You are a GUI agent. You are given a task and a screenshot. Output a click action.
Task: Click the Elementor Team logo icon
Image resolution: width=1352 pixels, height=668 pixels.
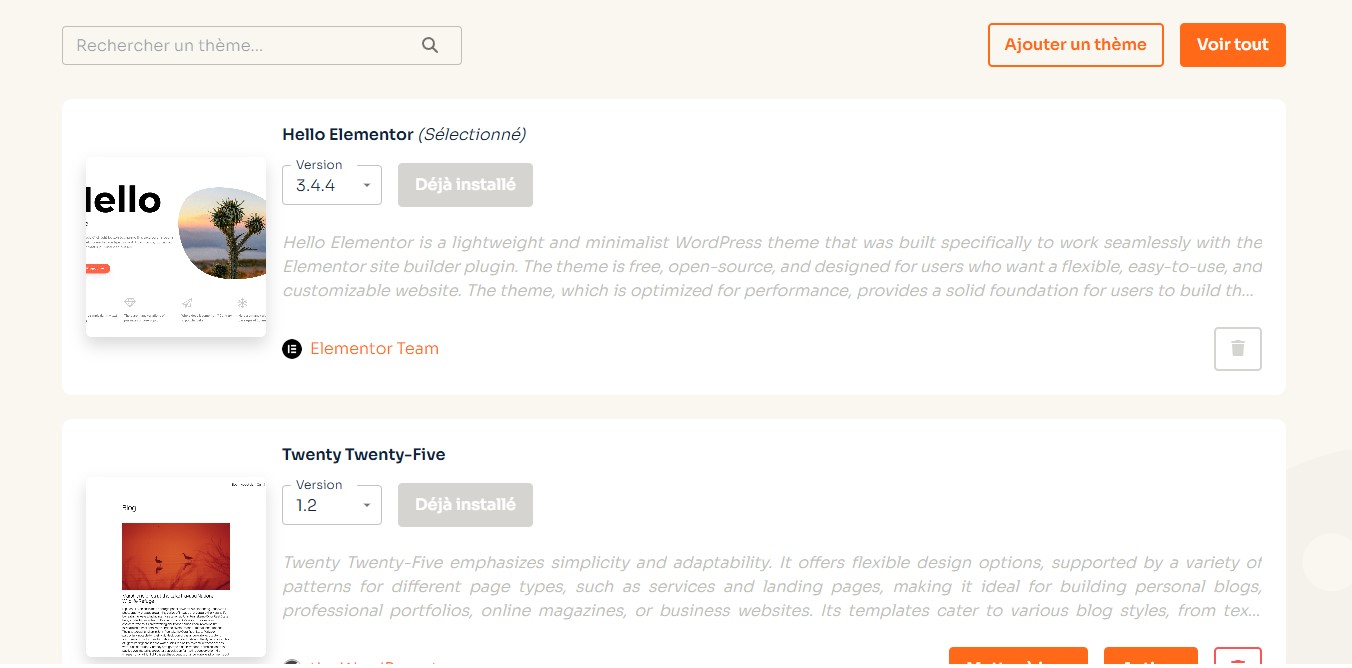point(292,349)
